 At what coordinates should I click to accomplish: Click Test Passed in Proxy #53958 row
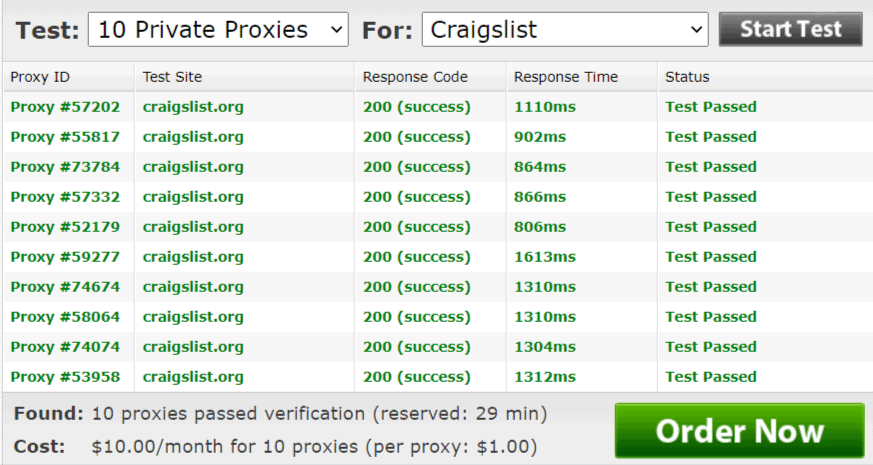pos(711,378)
